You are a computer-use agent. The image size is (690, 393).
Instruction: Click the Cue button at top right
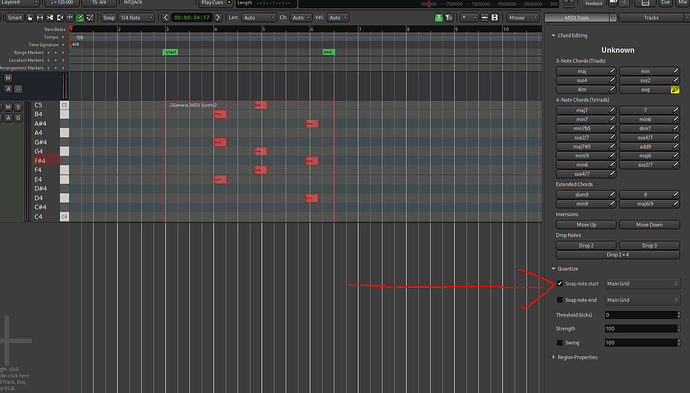pyautogui.click(x=665, y=3)
